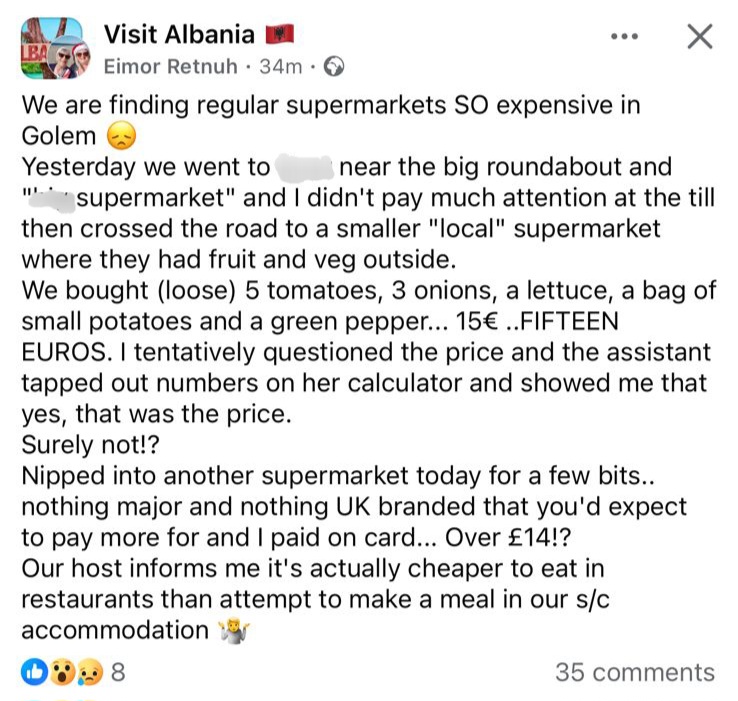Open the 35 comments thread
The image size is (738, 701).
click(x=634, y=672)
